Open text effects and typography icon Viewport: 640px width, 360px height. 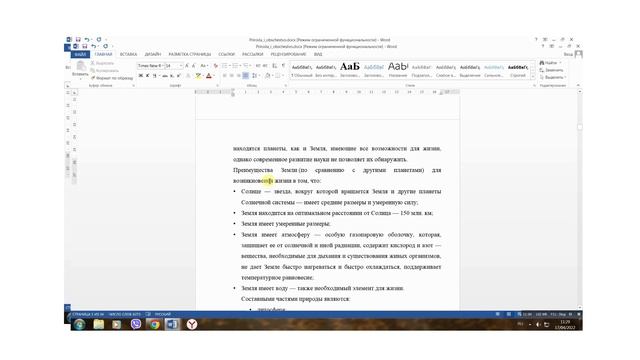point(188,76)
